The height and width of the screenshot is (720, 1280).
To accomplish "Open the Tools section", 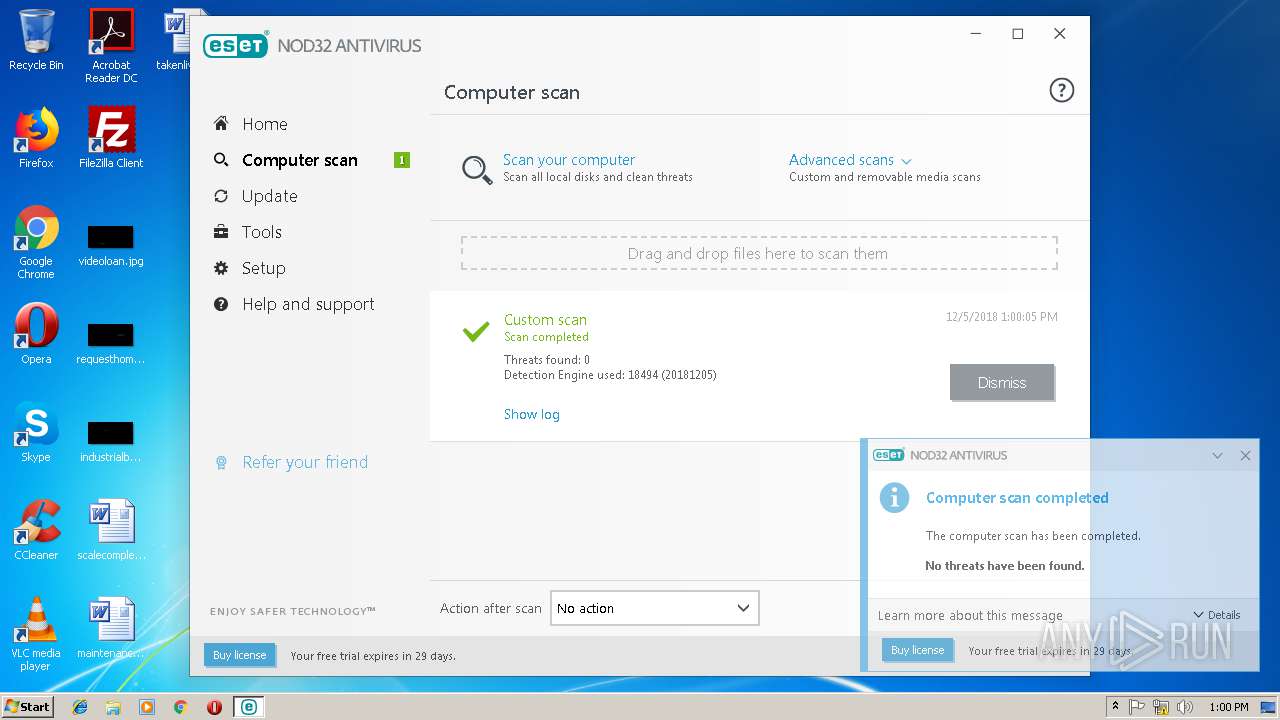I will pyautogui.click(x=261, y=232).
